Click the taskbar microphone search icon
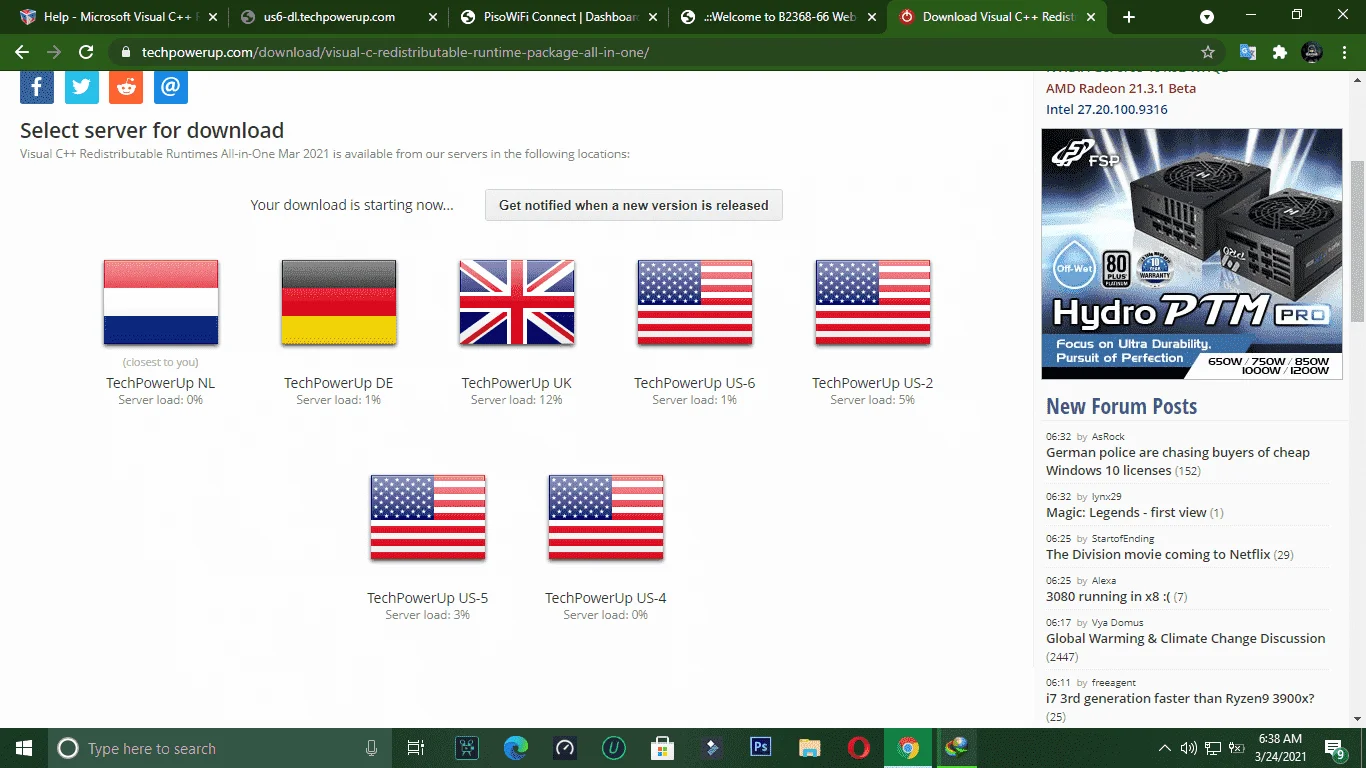This screenshot has width=1366, height=768. [372, 748]
